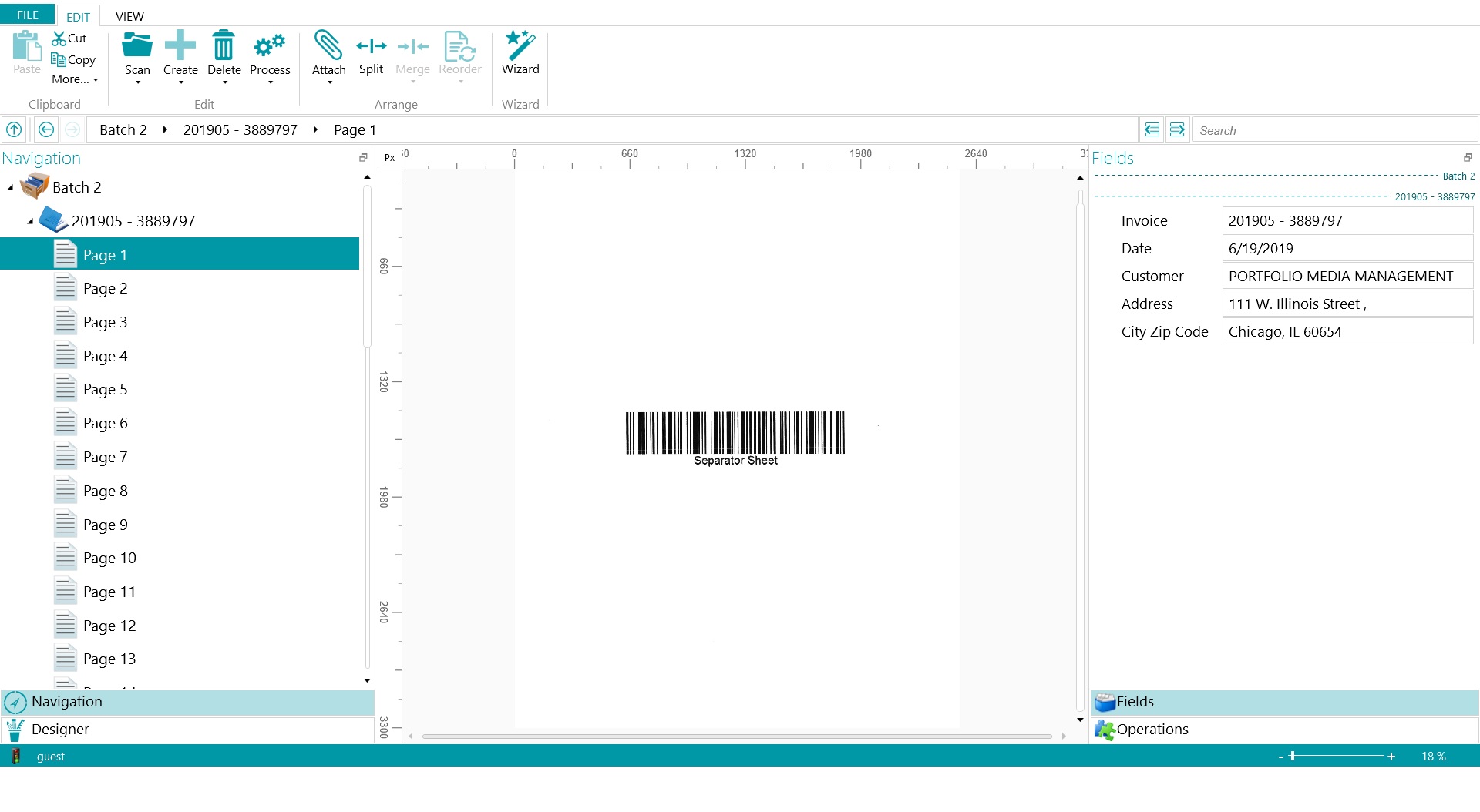Viewport: 1480px width, 812px height.
Task: Click the up-level arrow button
Action: coord(14,129)
